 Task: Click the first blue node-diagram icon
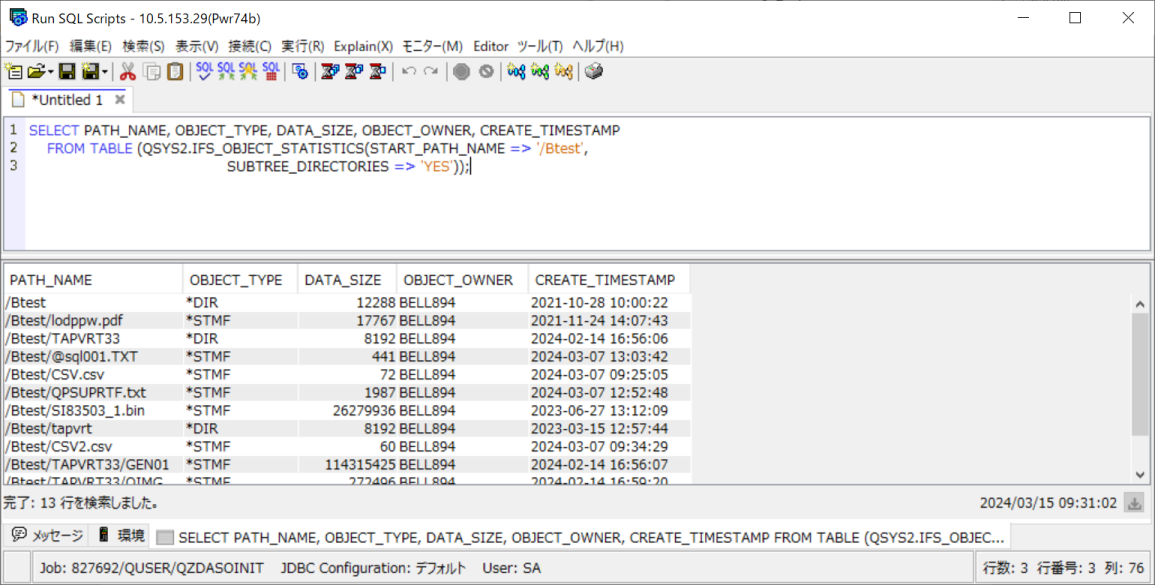point(516,71)
